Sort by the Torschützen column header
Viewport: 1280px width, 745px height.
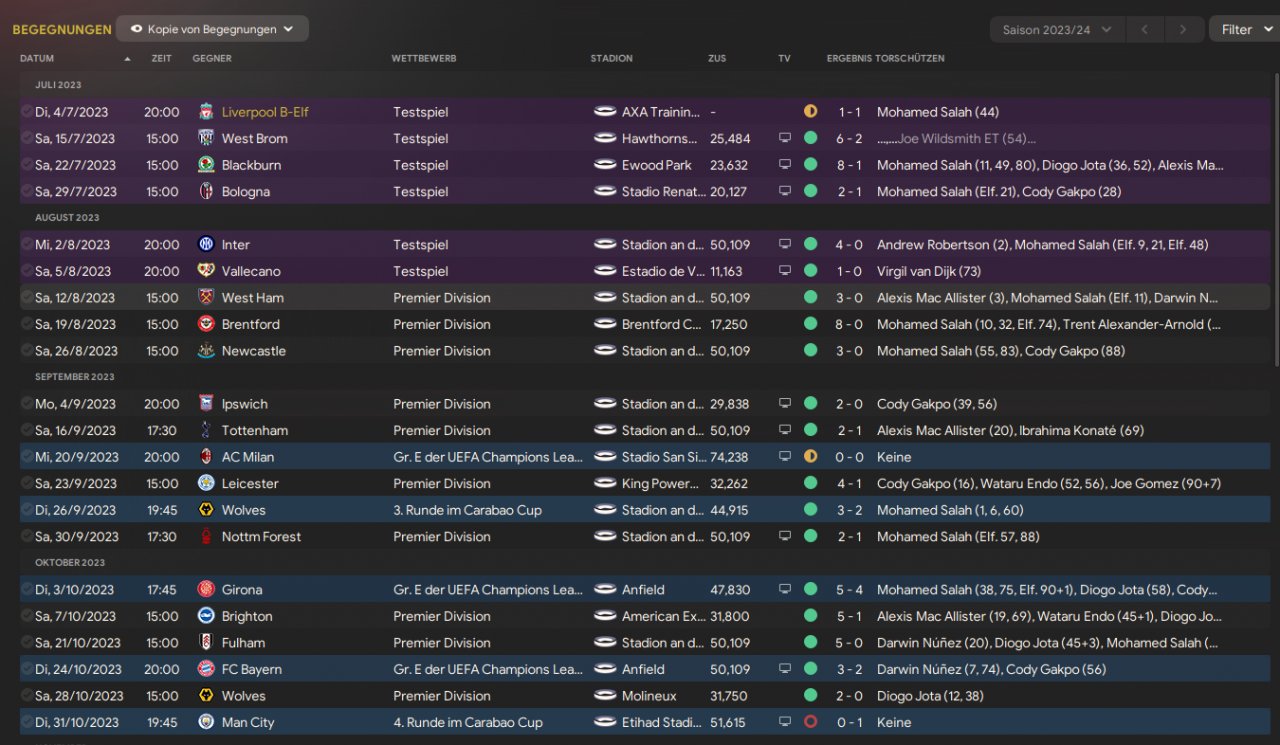(x=910, y=58)
